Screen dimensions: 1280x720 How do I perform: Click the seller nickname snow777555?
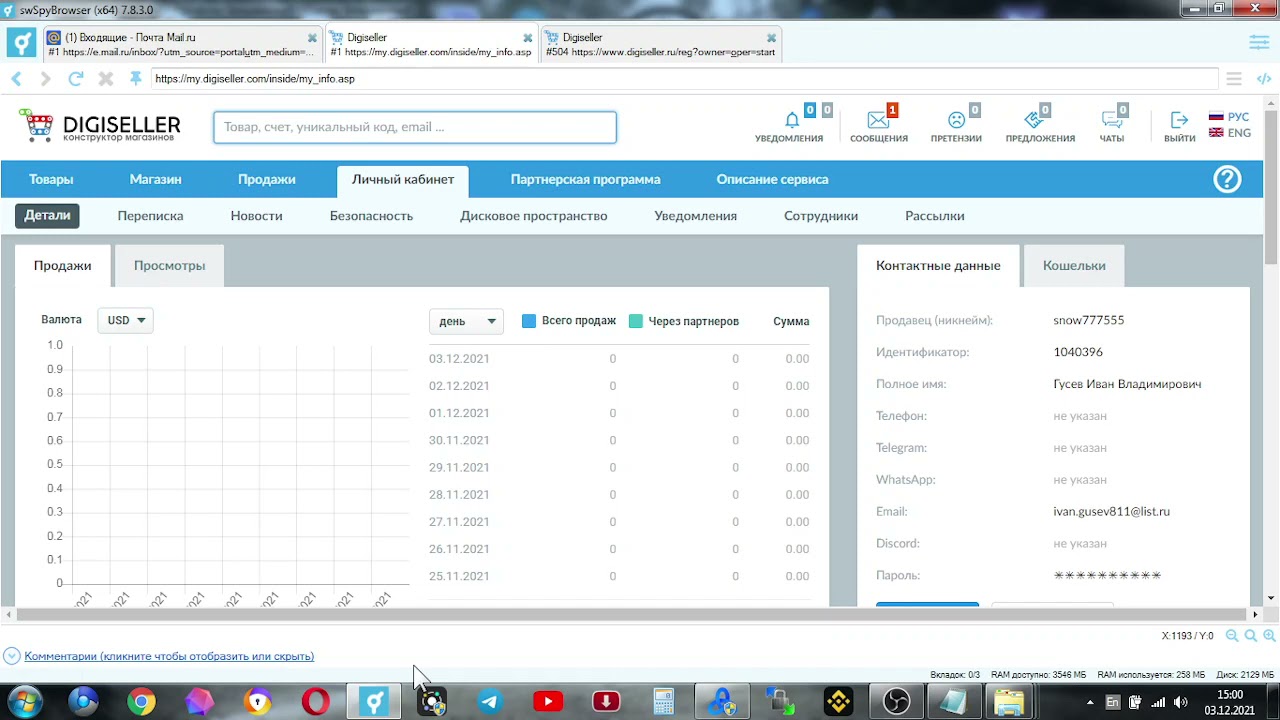tap(1088, 320)
